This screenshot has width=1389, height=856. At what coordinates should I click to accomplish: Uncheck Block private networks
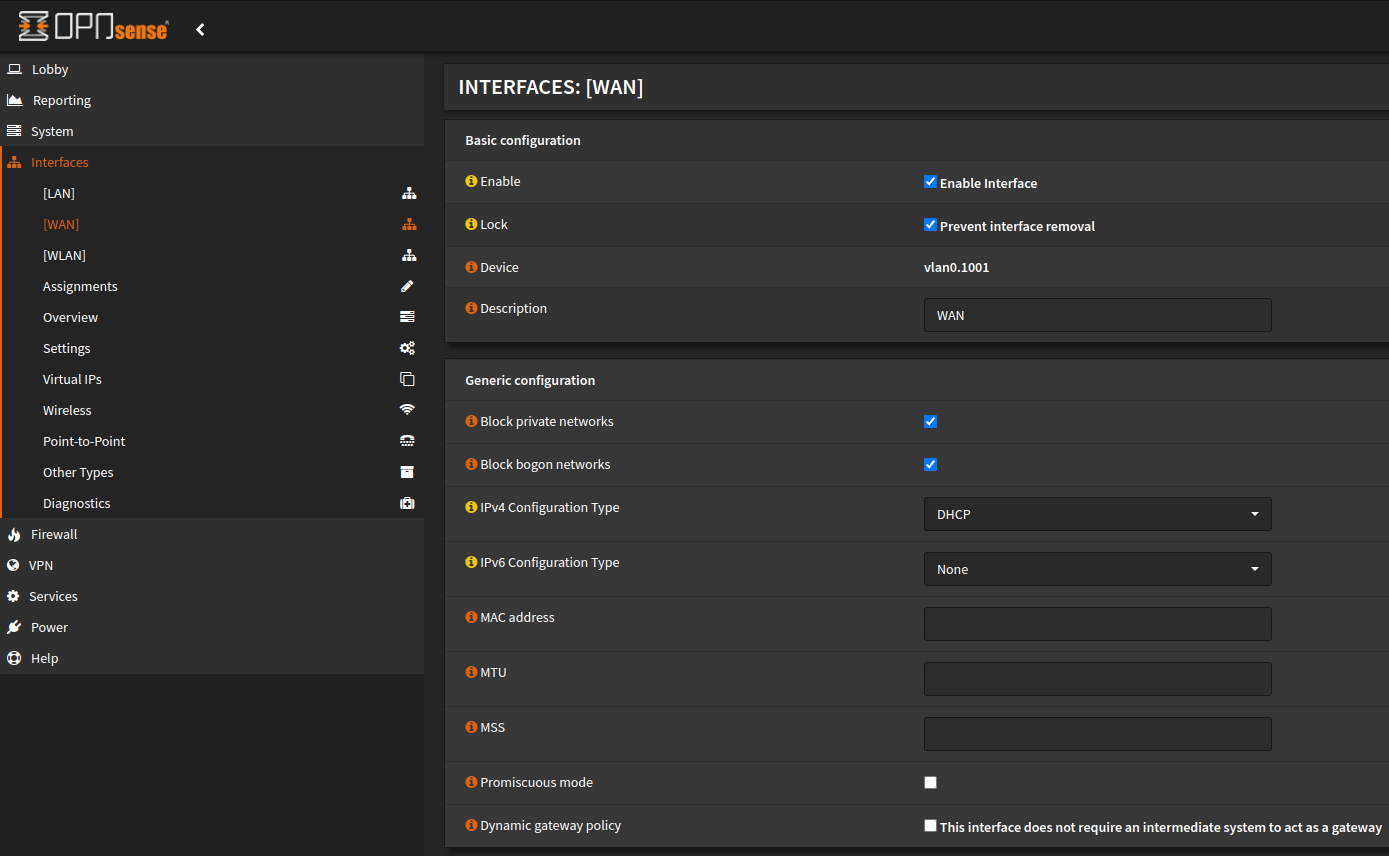pyautogui.click(x=930, y=422)
